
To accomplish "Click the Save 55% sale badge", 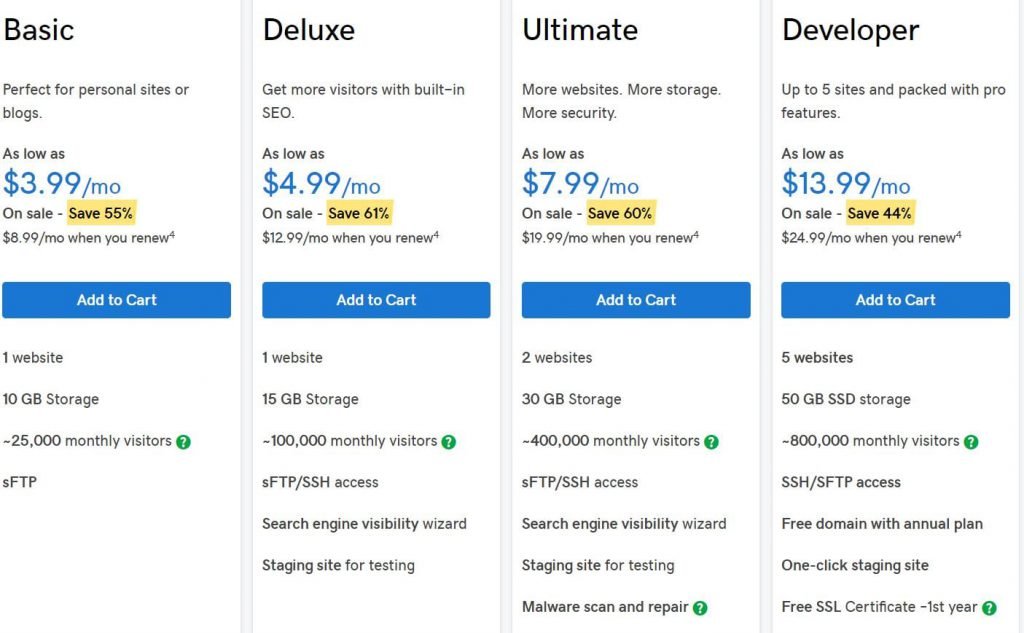I will [101, 213].
